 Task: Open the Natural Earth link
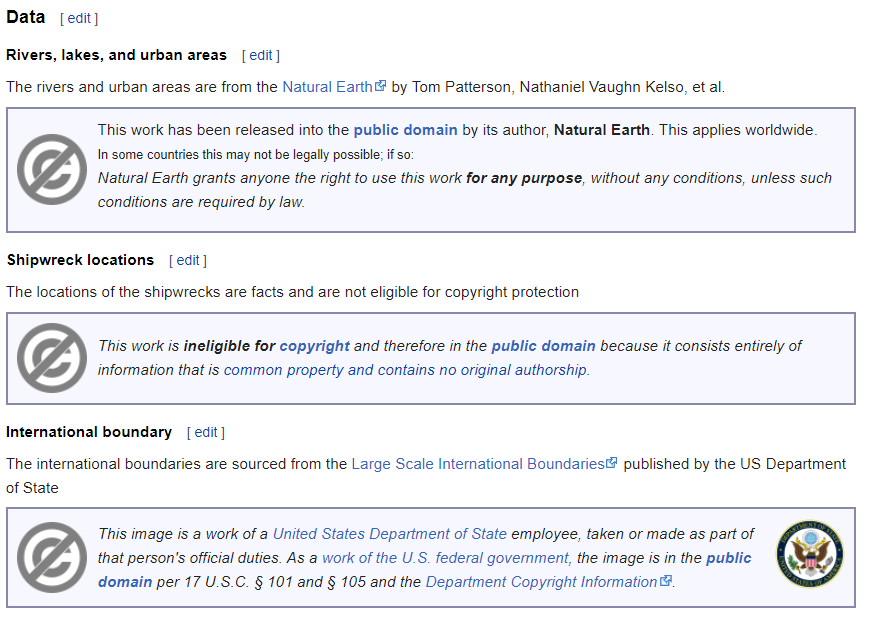coord(327,87)
